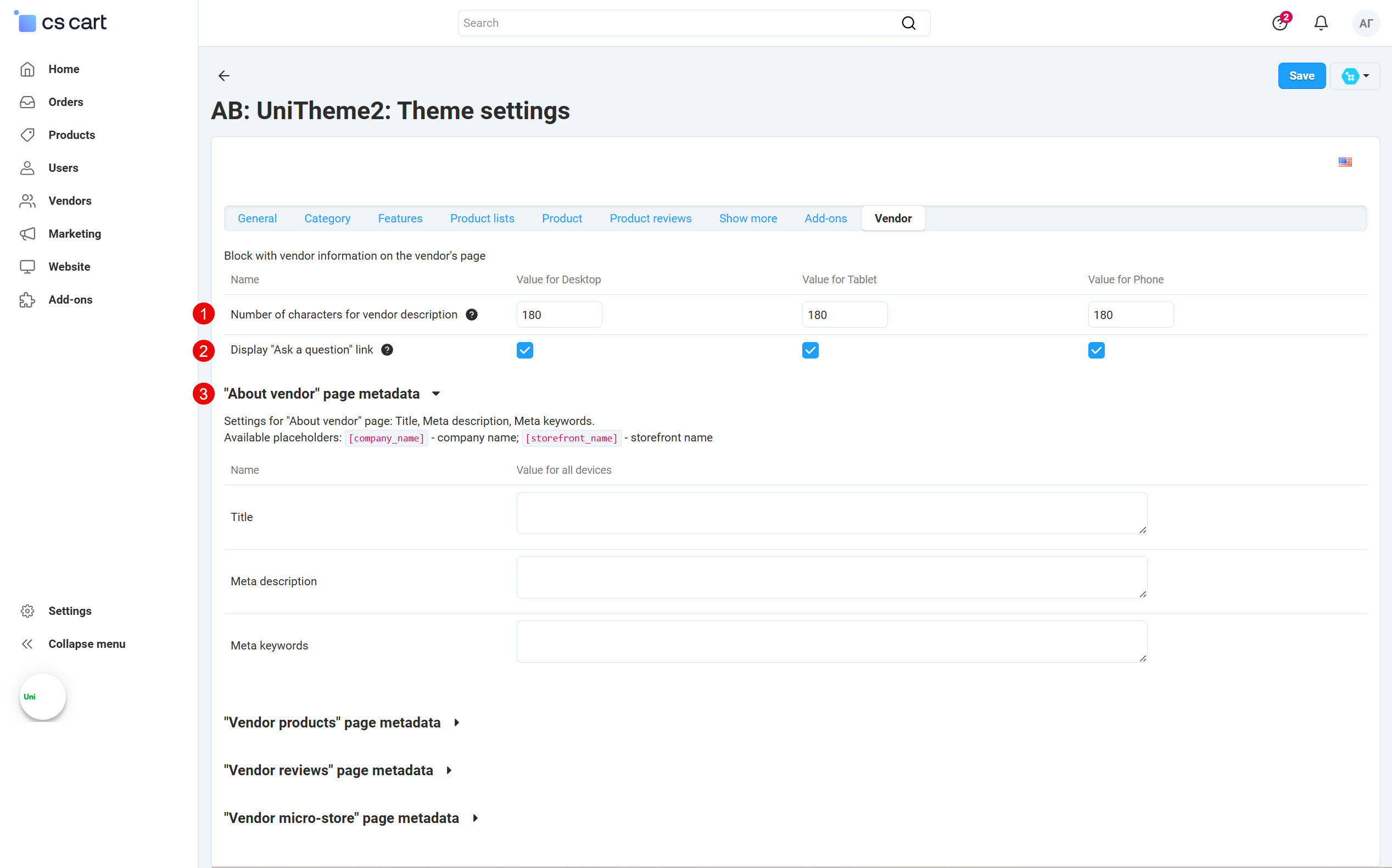Collapse the sidebar menu

pos(86,643)
